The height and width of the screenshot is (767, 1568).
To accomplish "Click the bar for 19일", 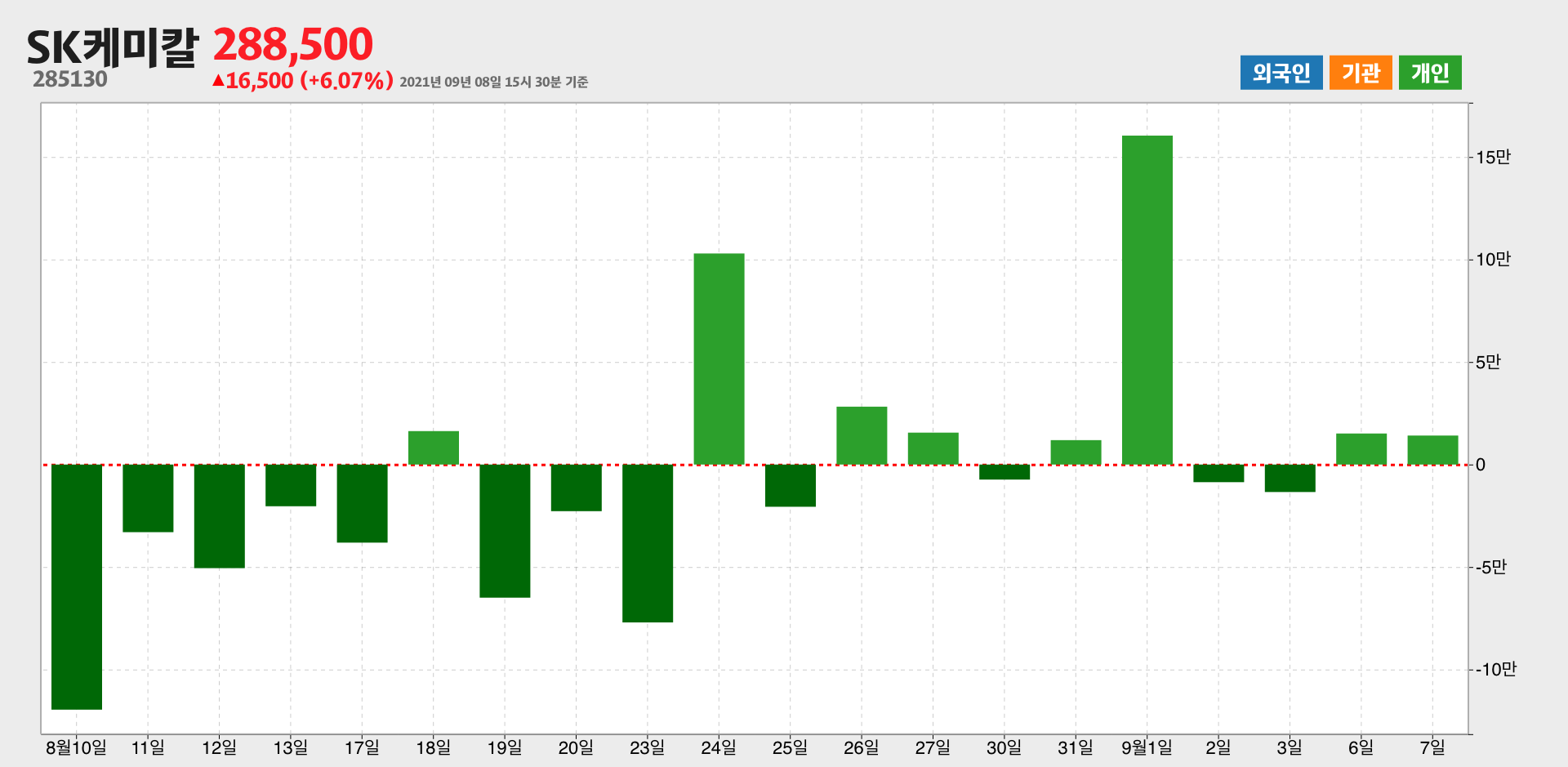I will tap(505, 531).
